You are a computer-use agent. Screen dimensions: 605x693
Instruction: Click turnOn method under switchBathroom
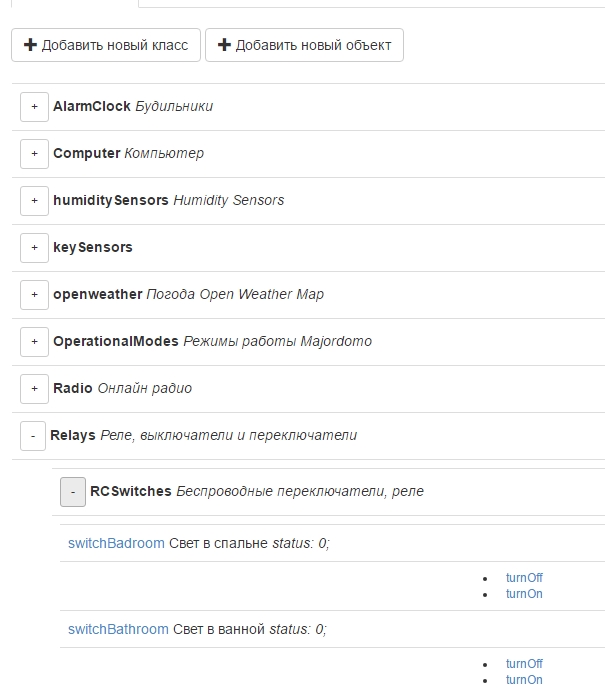[524, 680]
